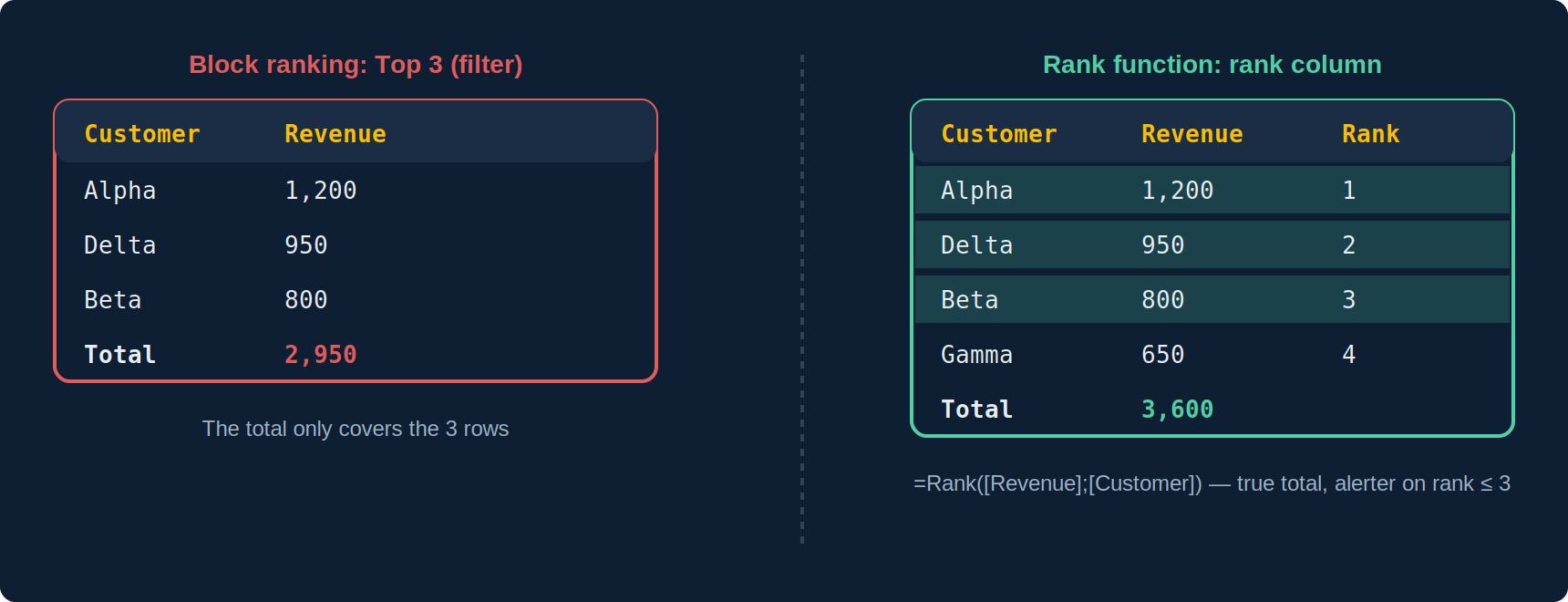
Task: Click the Gamma customer cell
Action: click(x=977, y=355)
